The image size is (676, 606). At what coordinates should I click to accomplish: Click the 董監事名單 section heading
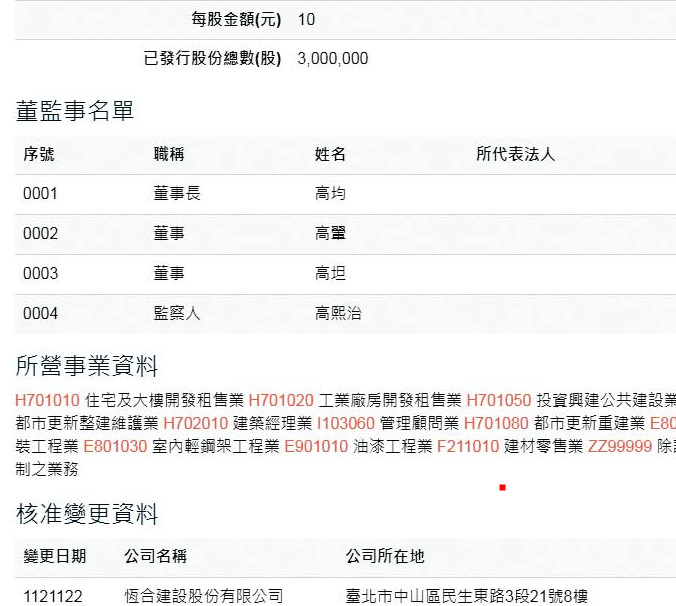(75, 110)
